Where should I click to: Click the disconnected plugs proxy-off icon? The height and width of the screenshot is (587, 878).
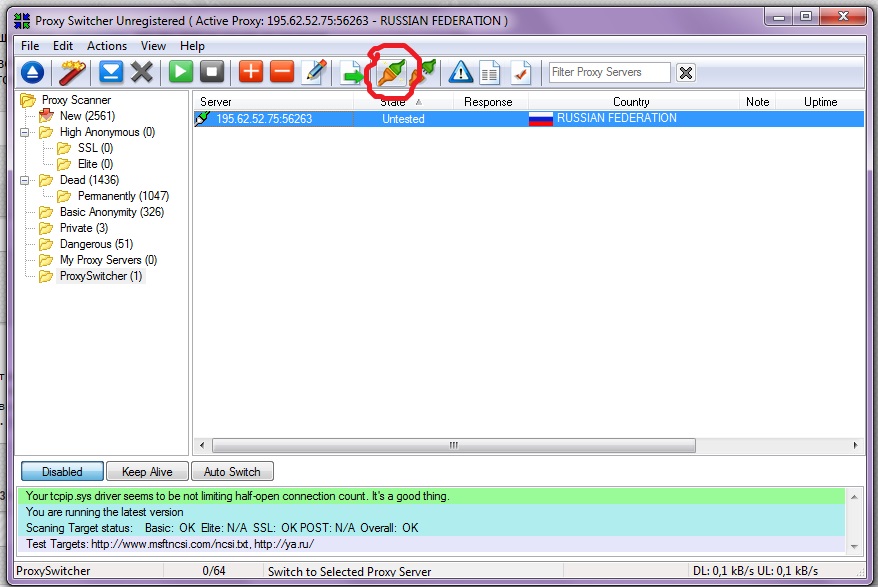423,72
